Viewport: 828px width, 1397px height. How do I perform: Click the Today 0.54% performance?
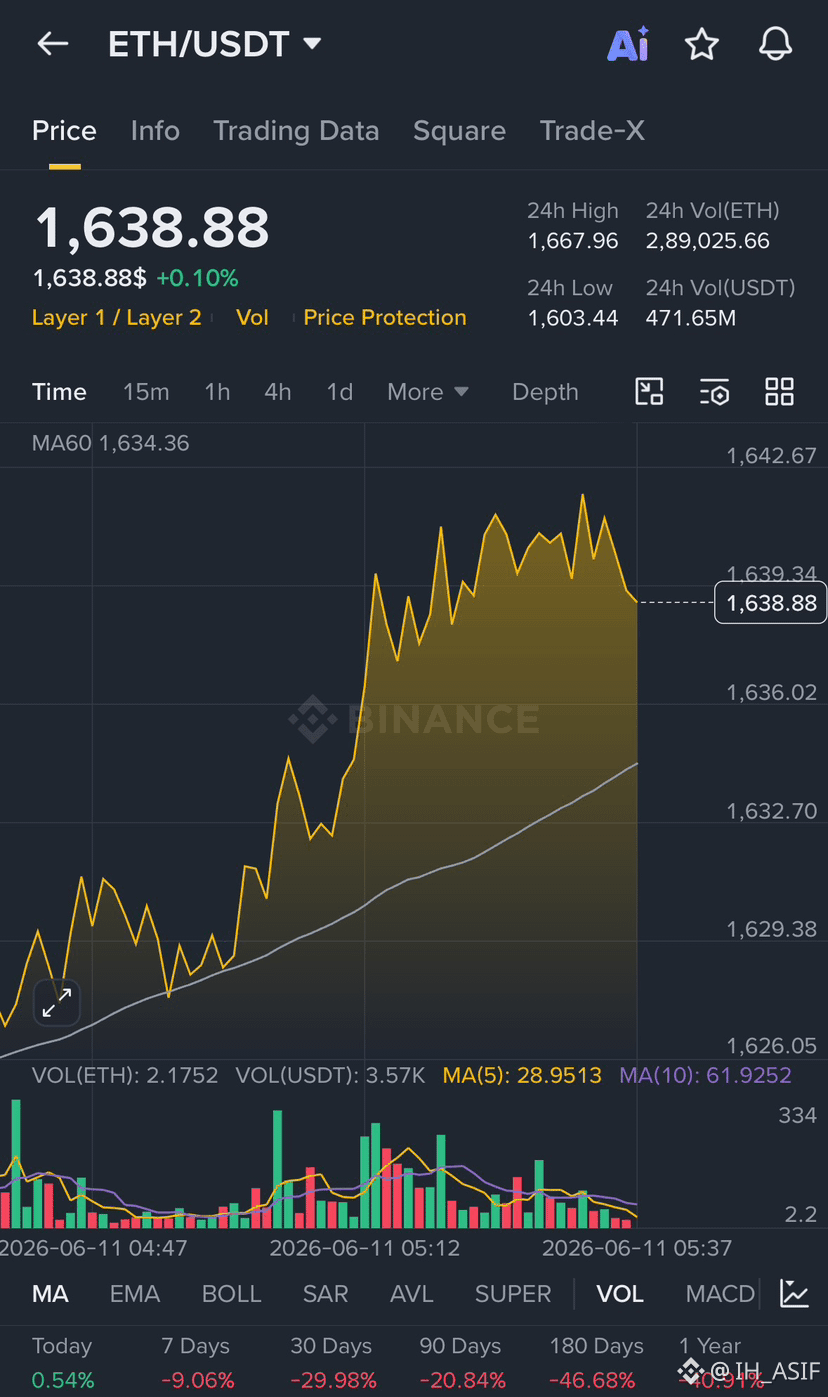pyautogui.click(x=63, y=1363)
